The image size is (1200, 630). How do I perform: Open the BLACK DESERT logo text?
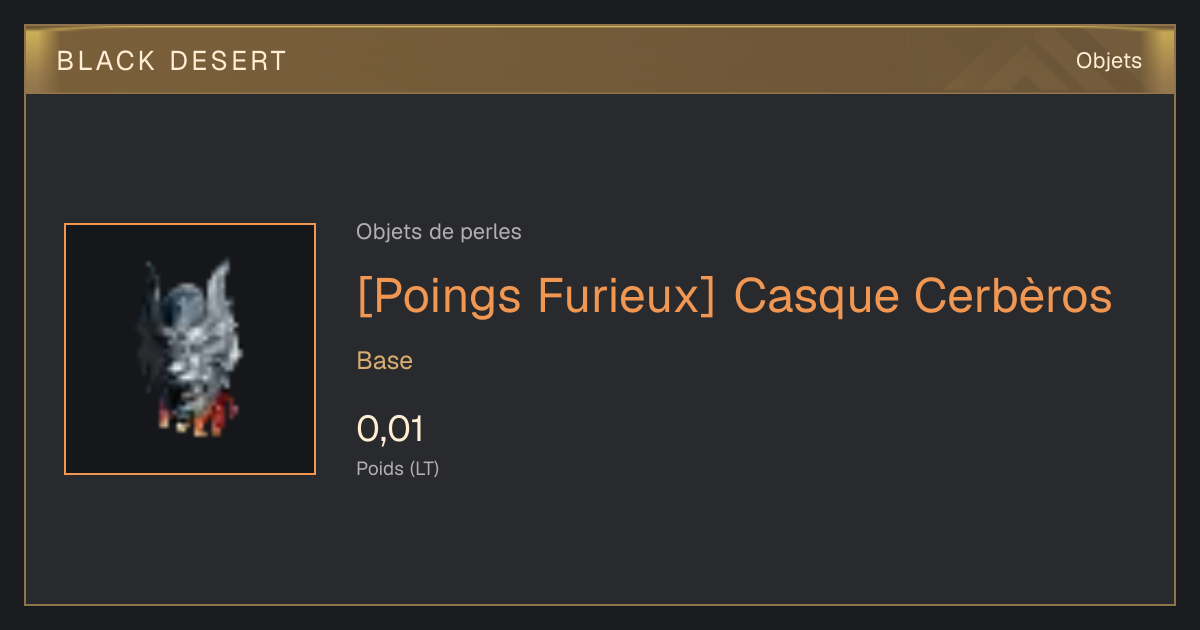point(172,61)
